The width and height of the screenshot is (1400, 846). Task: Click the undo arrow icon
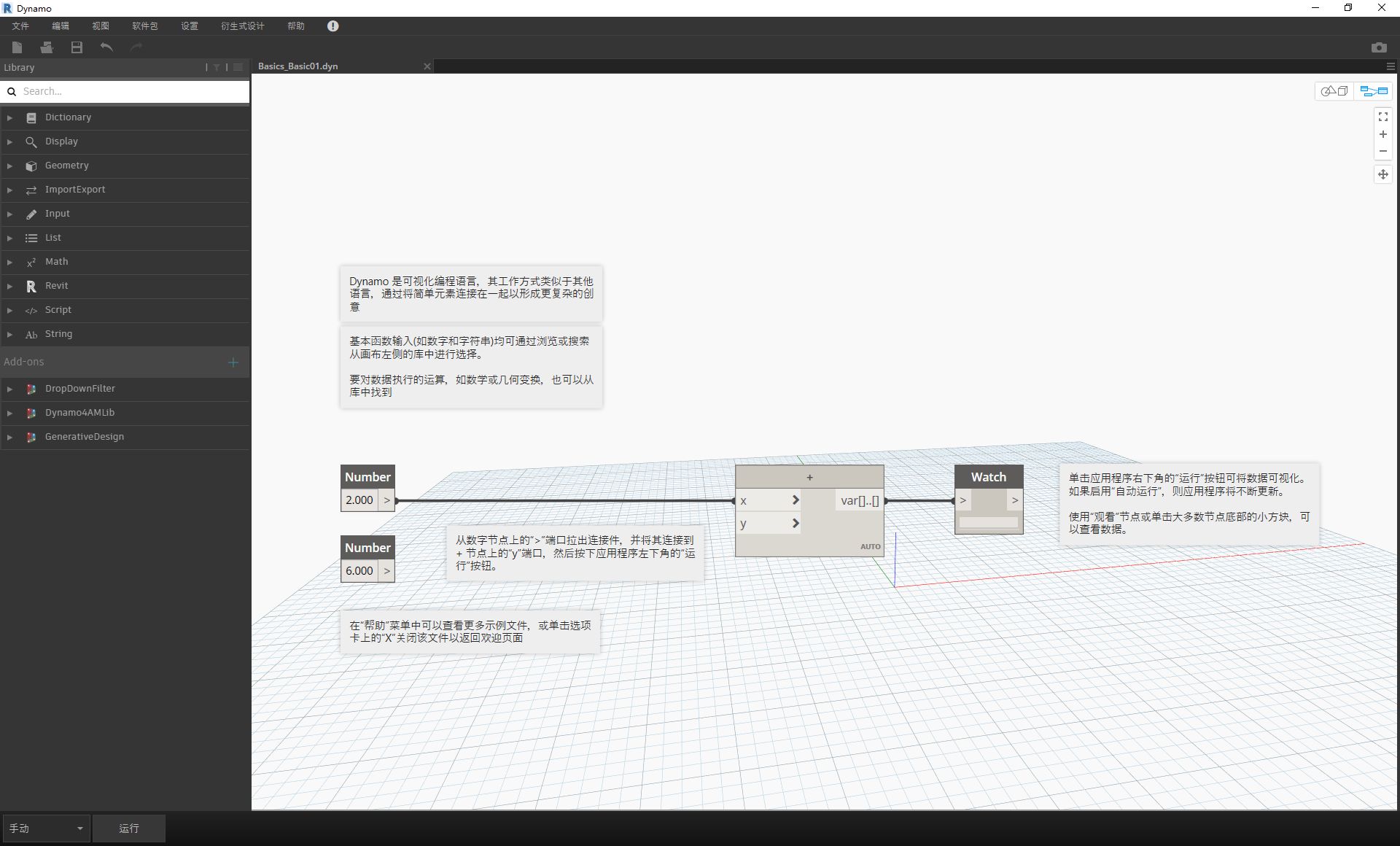coord(106,47)
